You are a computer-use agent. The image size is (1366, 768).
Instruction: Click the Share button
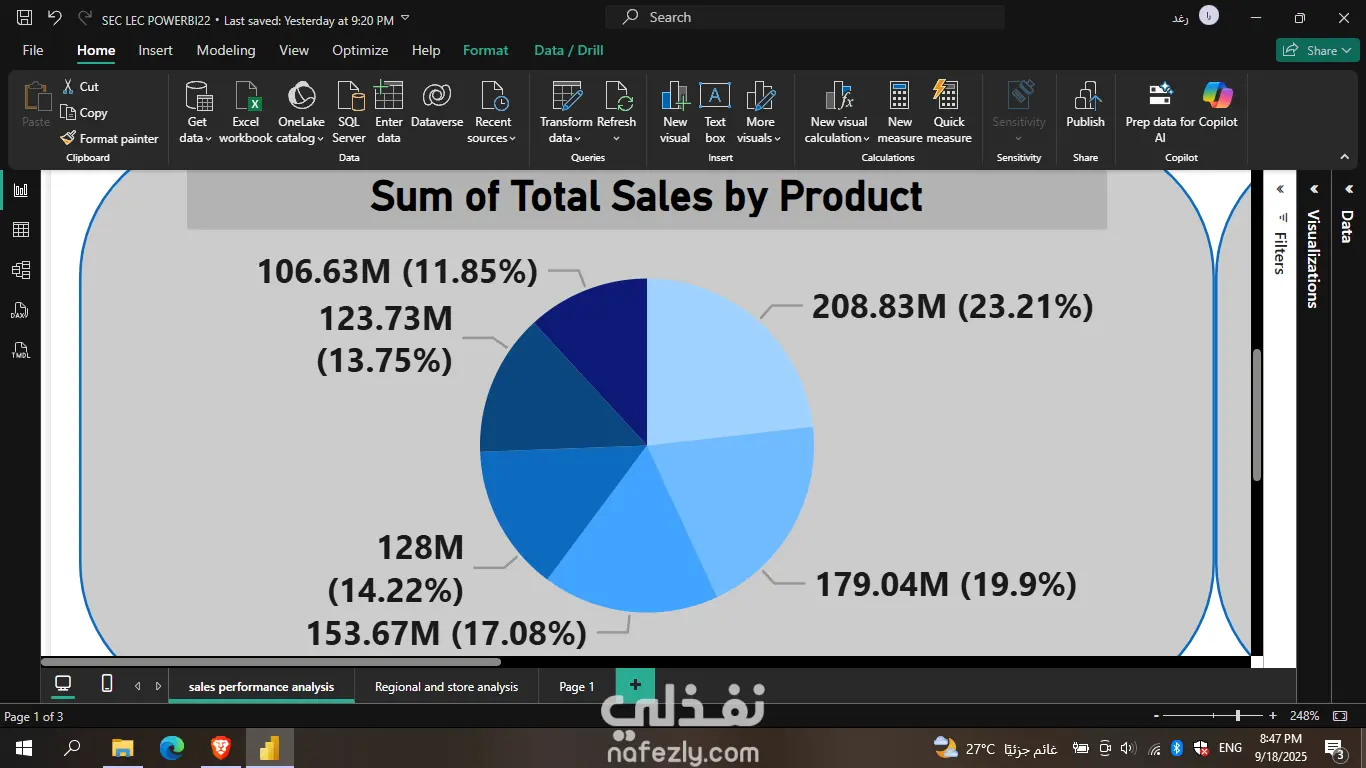click(x=1317, y=50)
